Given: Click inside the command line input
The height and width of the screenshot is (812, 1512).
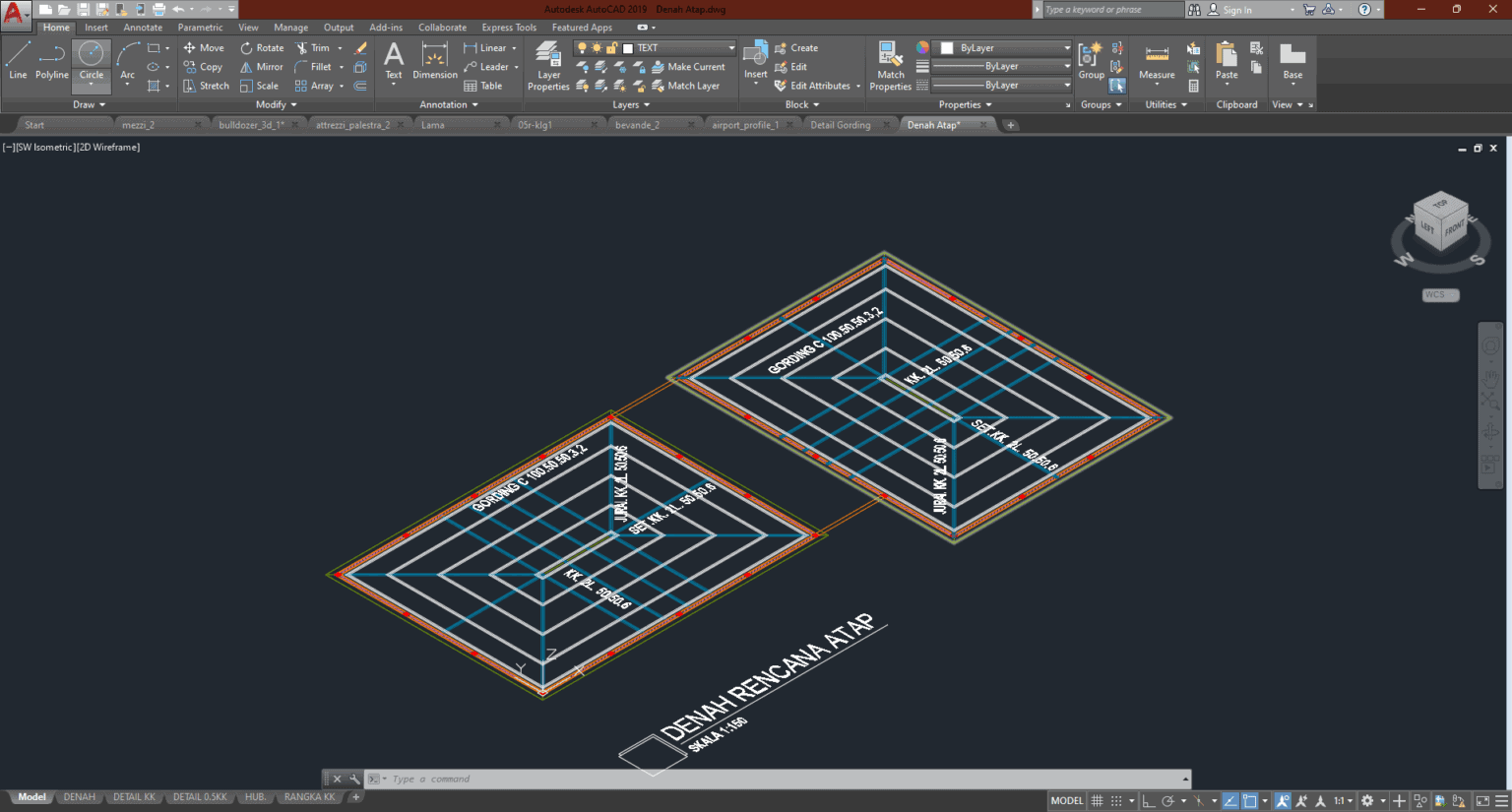Looking at the screenshot, I should coord(492,779).
